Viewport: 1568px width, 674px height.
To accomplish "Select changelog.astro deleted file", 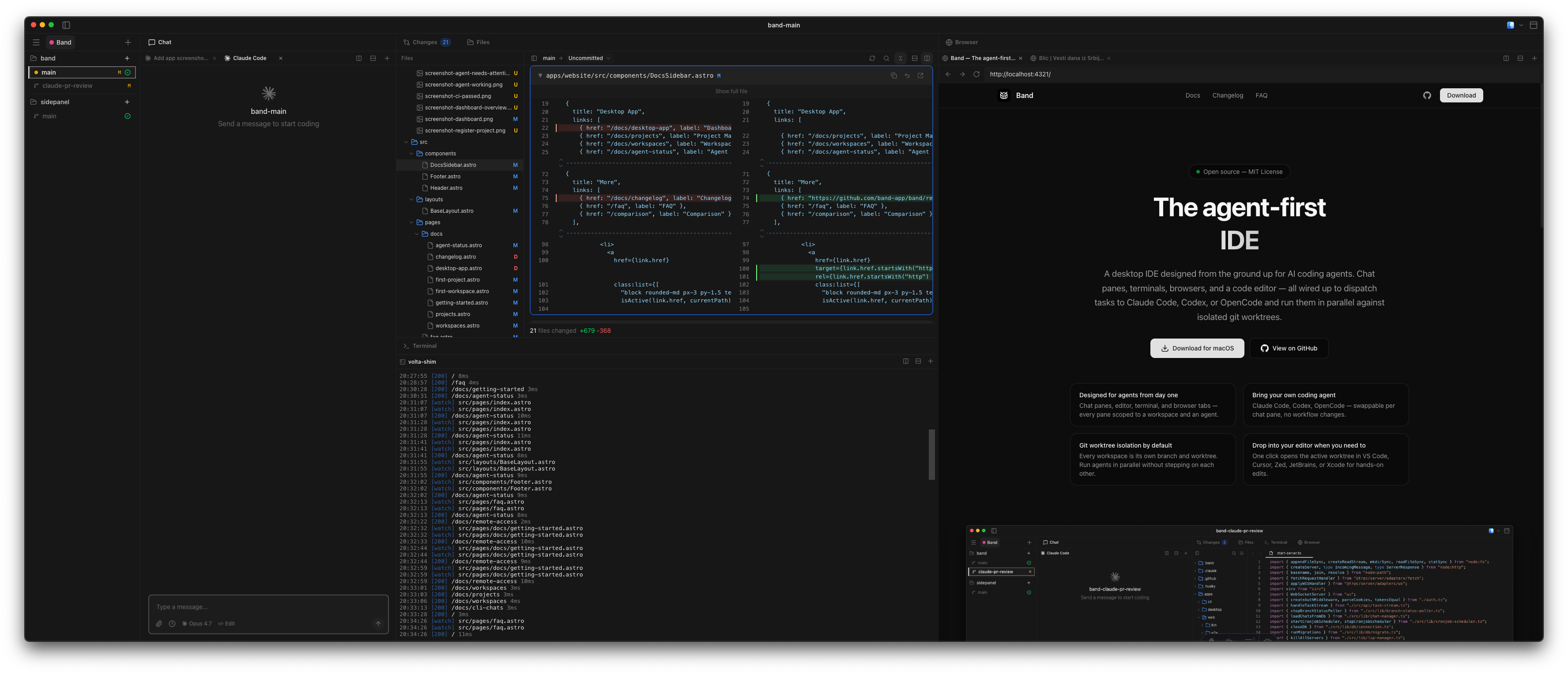I will (460, 257).
